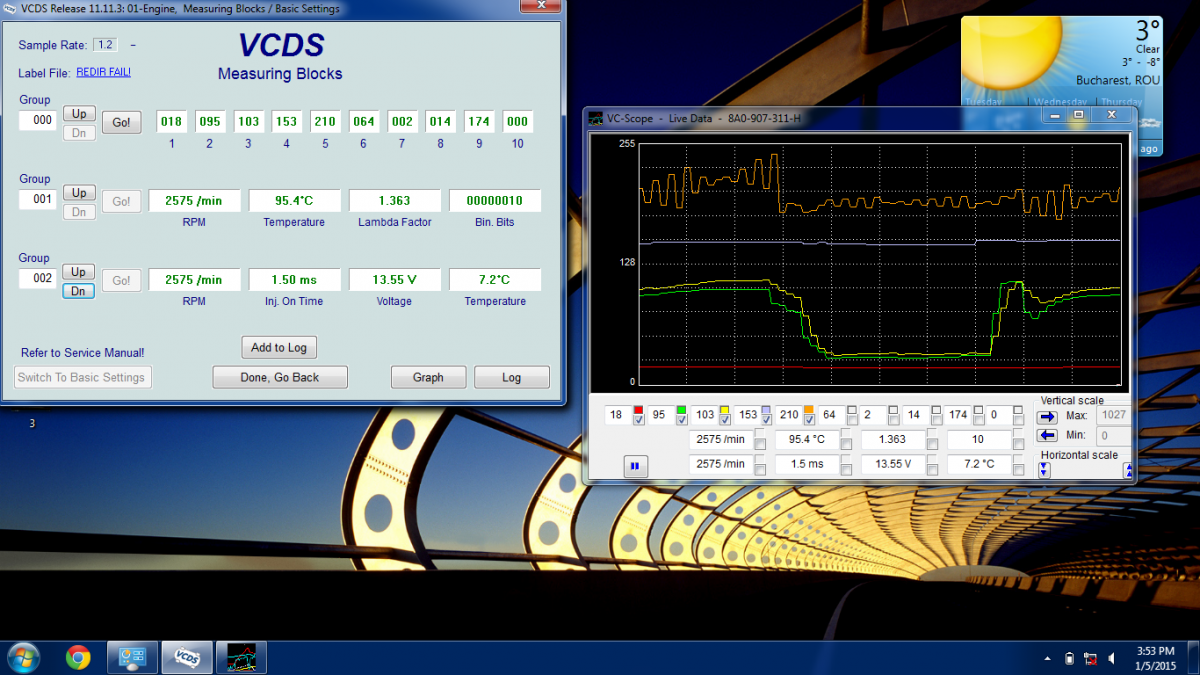
Task: Click Done, Go Back button
Action: 280,377
